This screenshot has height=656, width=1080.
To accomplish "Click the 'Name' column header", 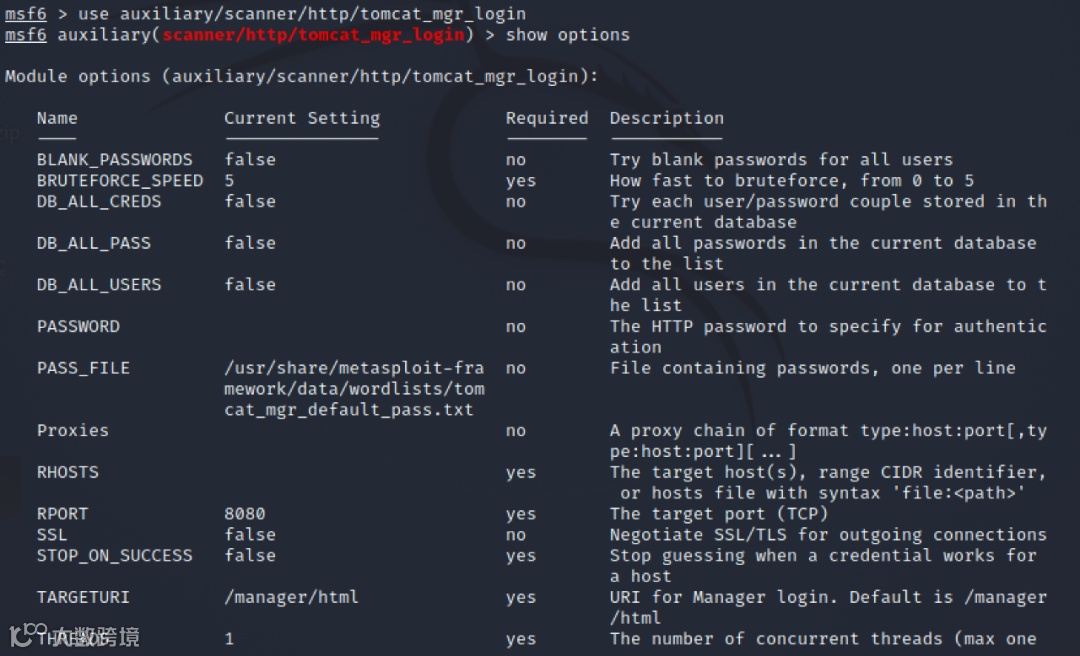I will pyautogui.click(x=57, y=118).
